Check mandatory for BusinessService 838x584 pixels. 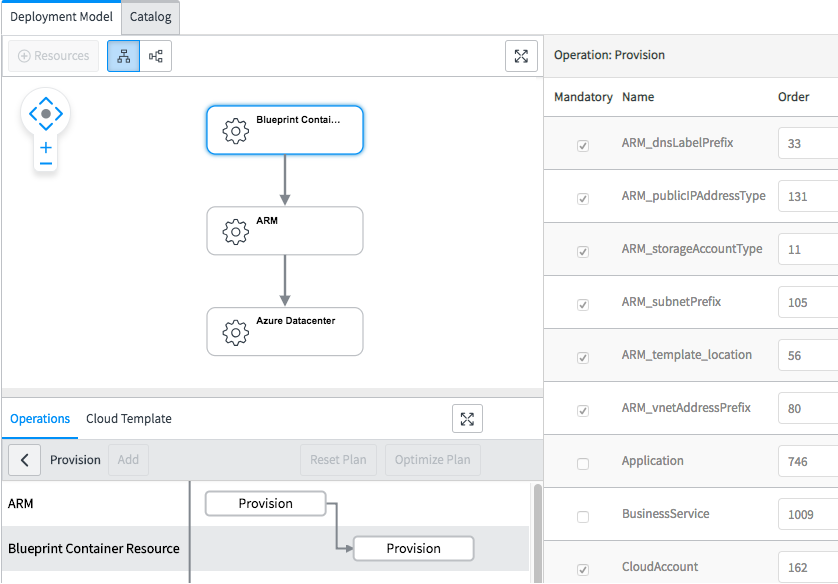(583, 517)
